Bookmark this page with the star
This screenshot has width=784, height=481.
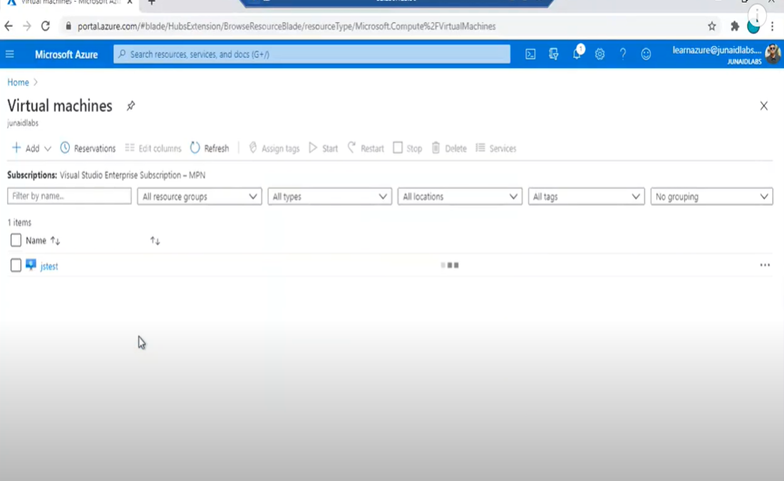tap(712, 26)
